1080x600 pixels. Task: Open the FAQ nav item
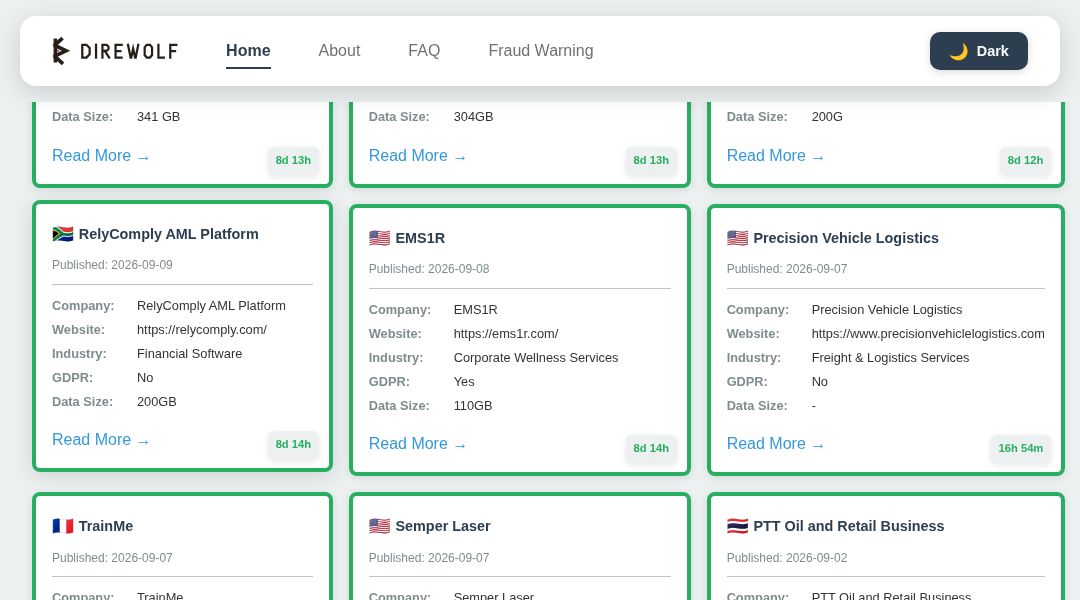[x=424, y=51]
